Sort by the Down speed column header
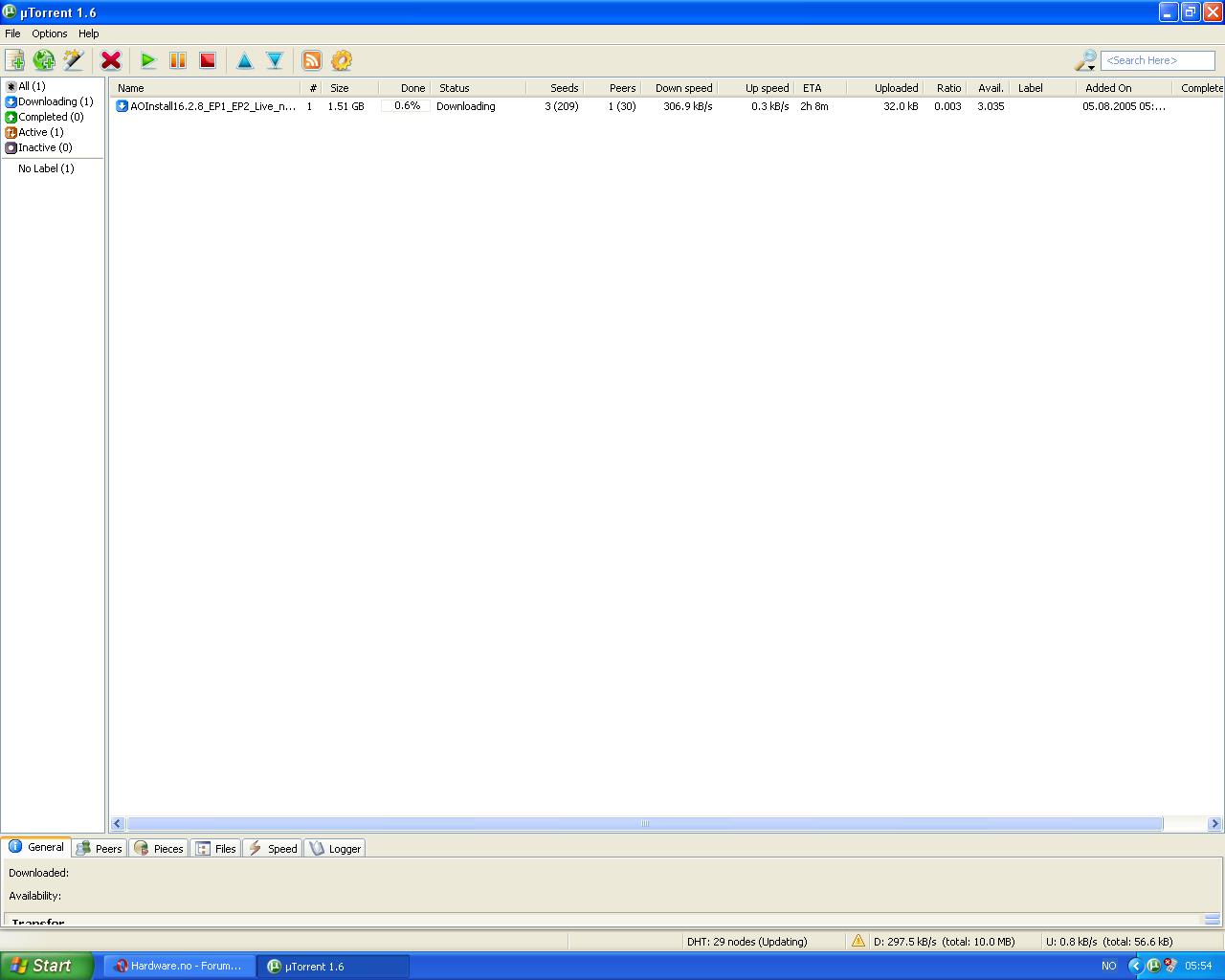Image resolution: width=1225 pixels, height=980 pixels. point(679,88)
